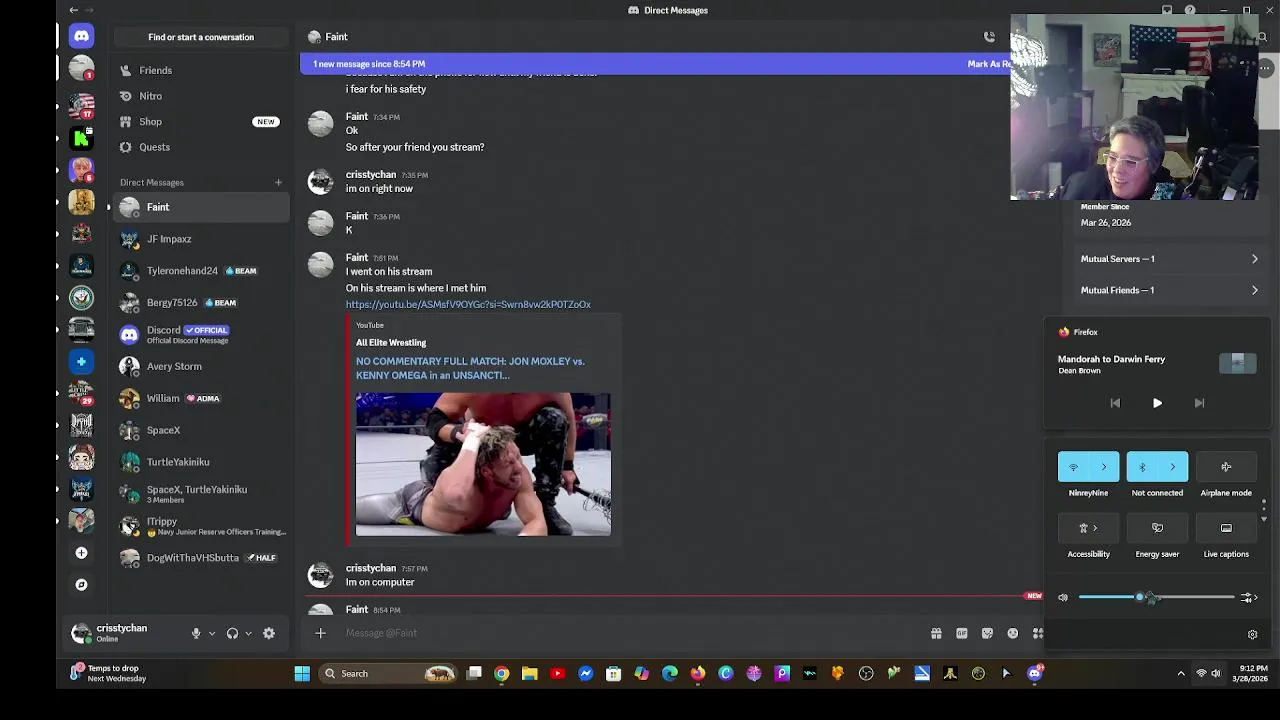Click the taskbar Search box
Screen dimensions: 1280x720
click(389, 674)
